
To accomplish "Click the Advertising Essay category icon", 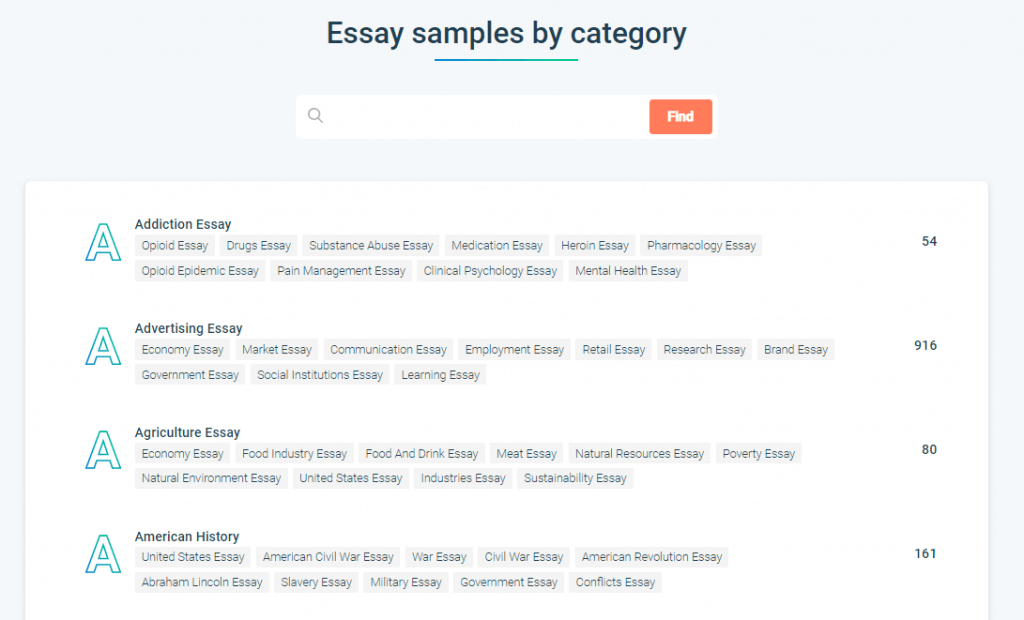I will [x=103, y=346].
